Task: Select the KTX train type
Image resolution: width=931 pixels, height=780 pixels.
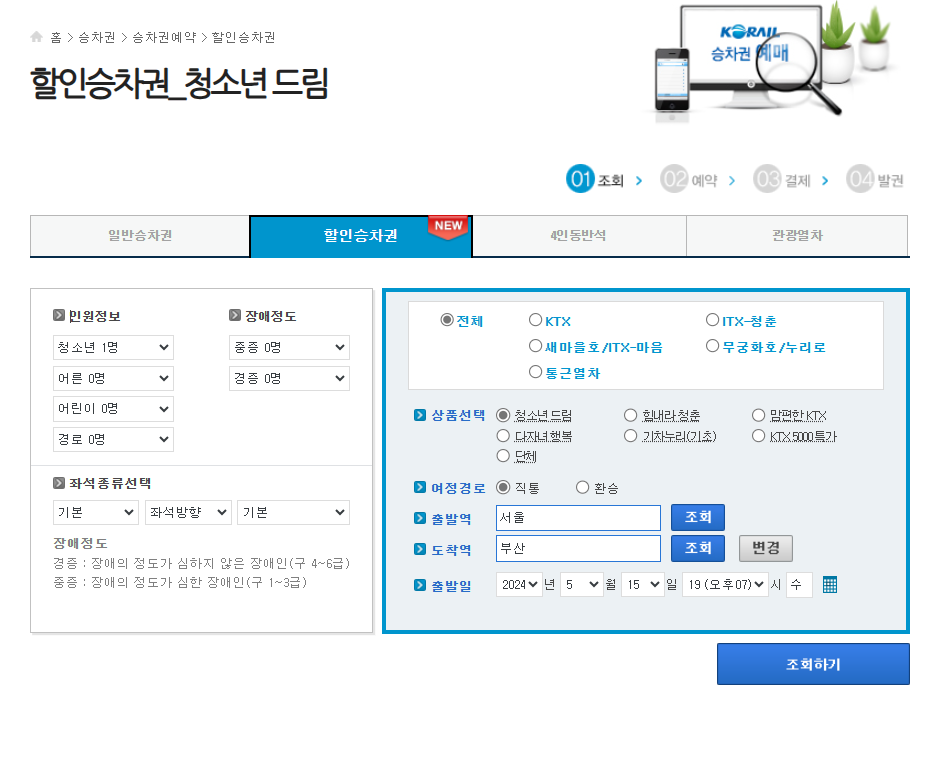Action: 536,319
